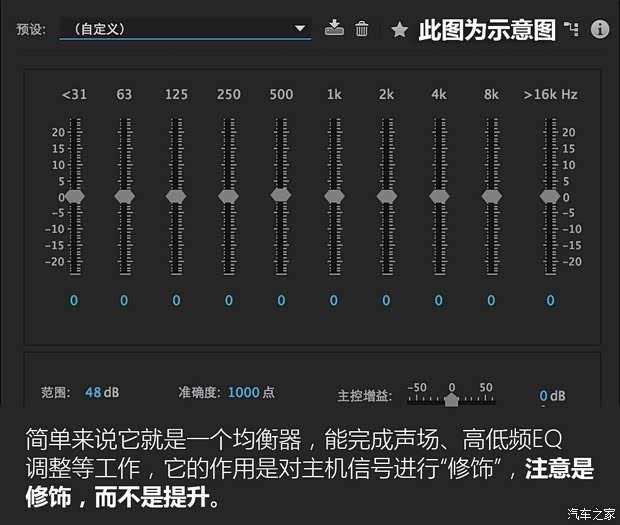Click the 500 Hz band slider

pyautogui.click(x=281, y=195)
